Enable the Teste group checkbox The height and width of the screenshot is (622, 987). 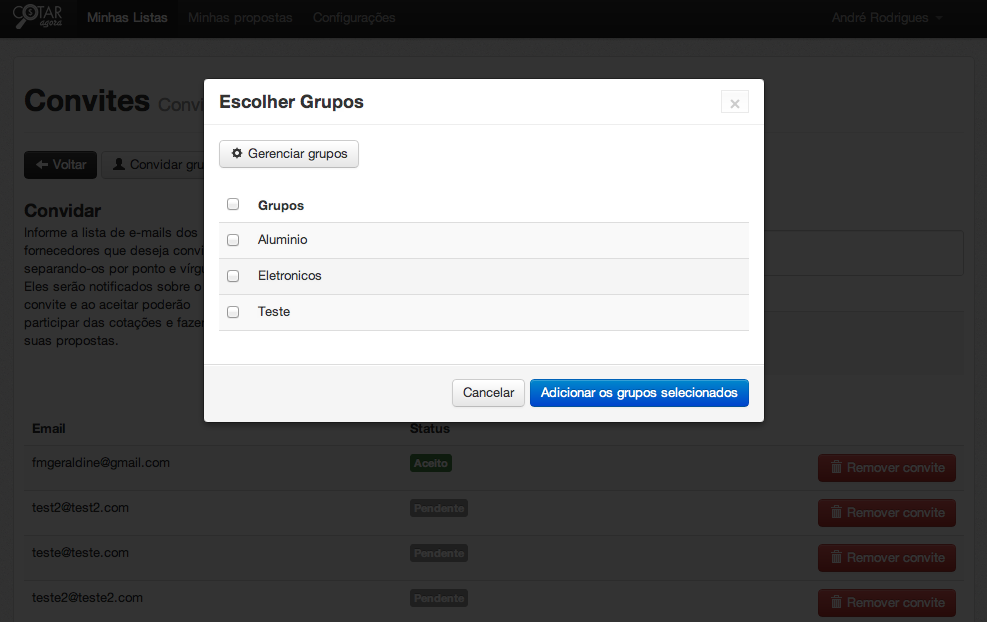(x=233, y=312)
